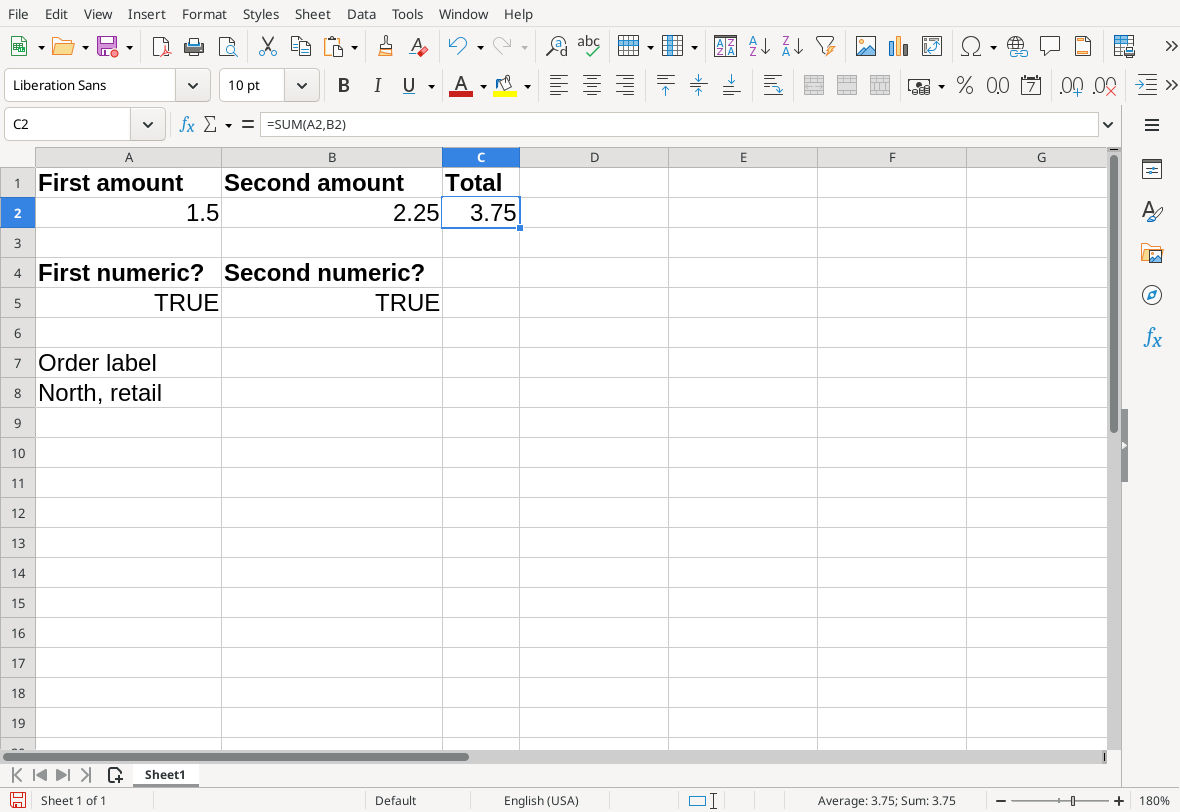
Task: Expand the Name Box dropdown
Action: [x=148, y=124]
